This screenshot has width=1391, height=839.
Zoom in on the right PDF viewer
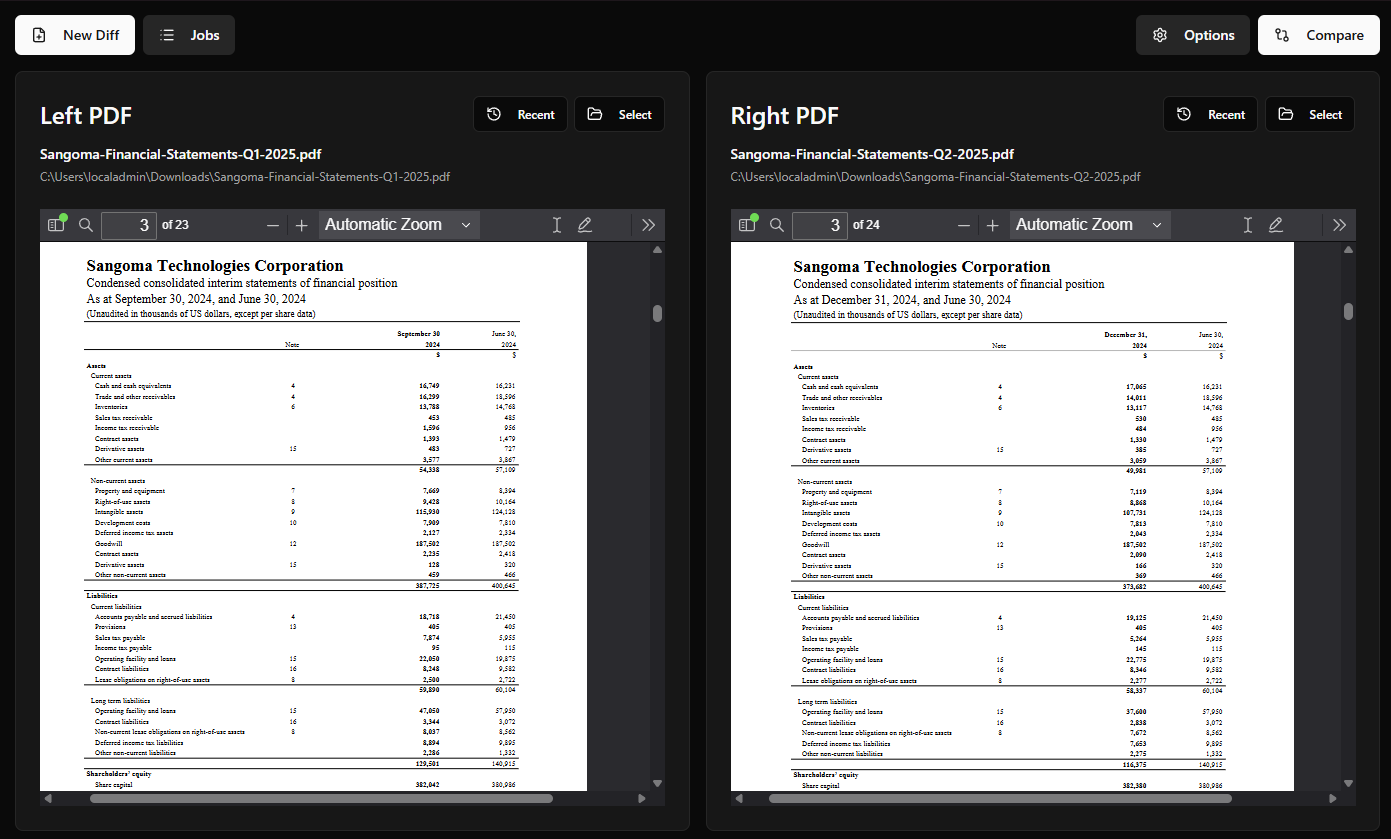(992, 225)
